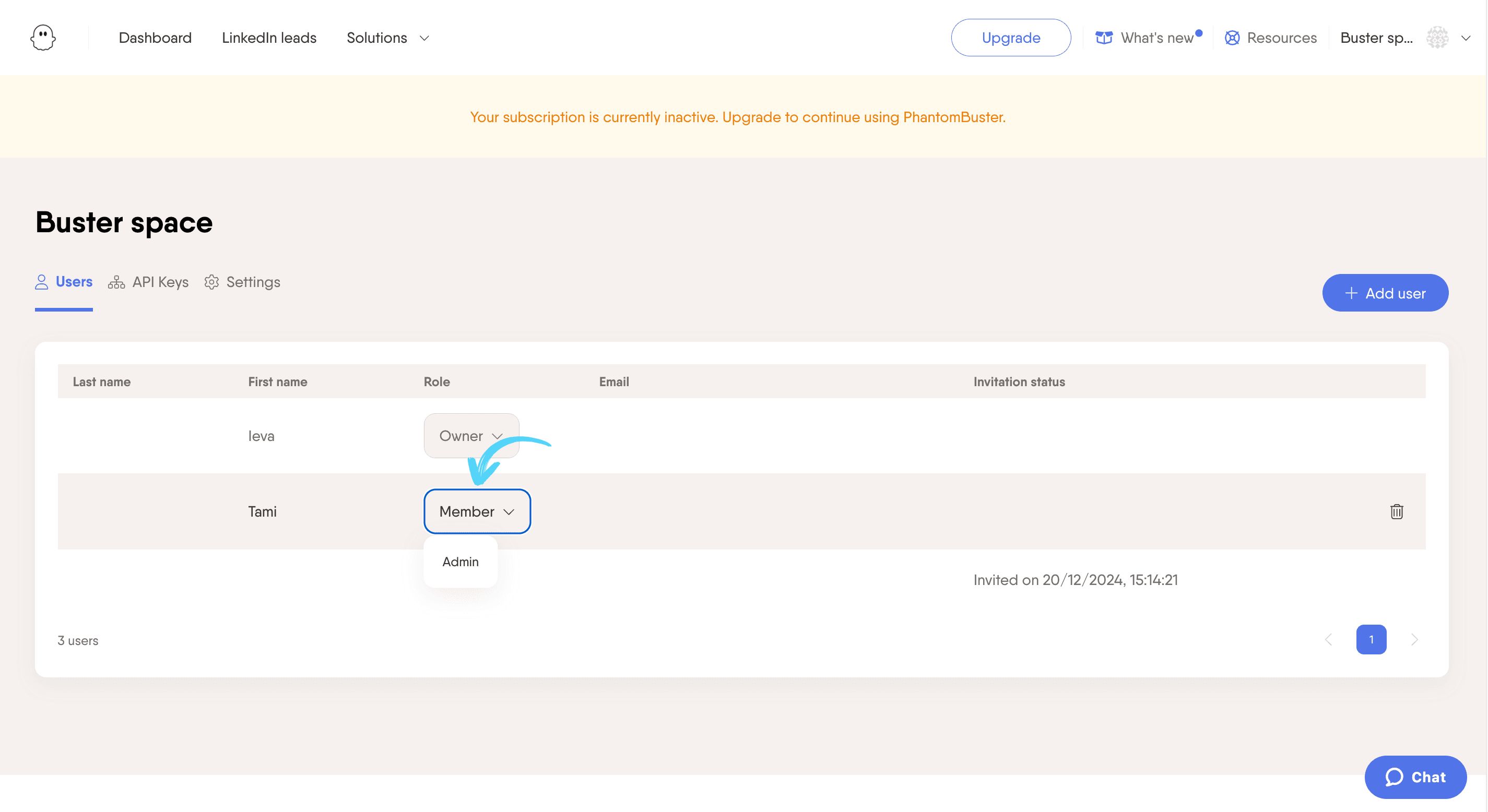Image resolution: width=1488 pixels, height=812 pixels.
Task: Click the user avatar icon
Action: (1437, 38)
